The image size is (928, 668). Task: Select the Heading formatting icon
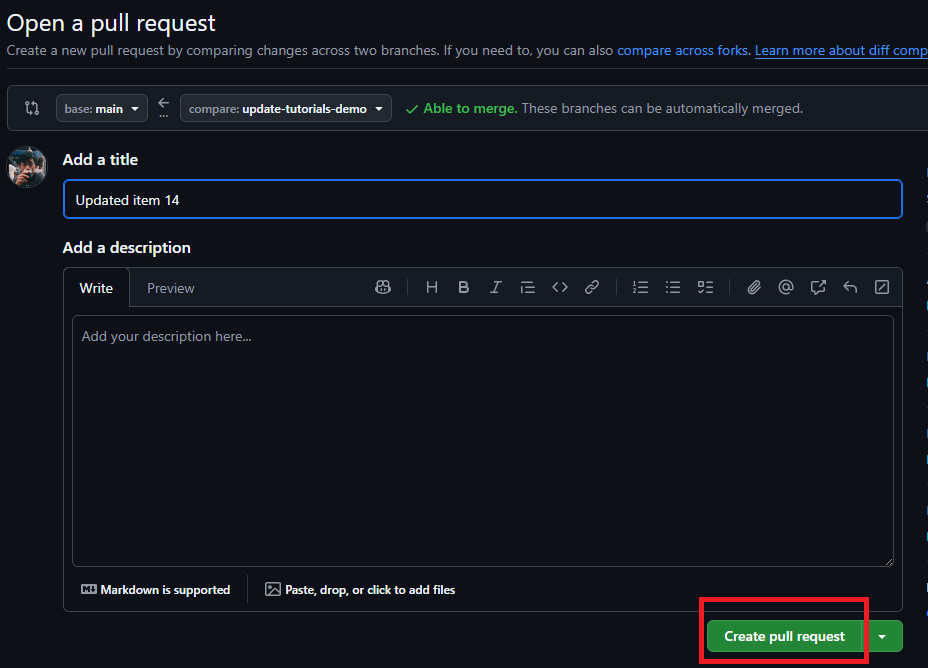coord(431,287)
